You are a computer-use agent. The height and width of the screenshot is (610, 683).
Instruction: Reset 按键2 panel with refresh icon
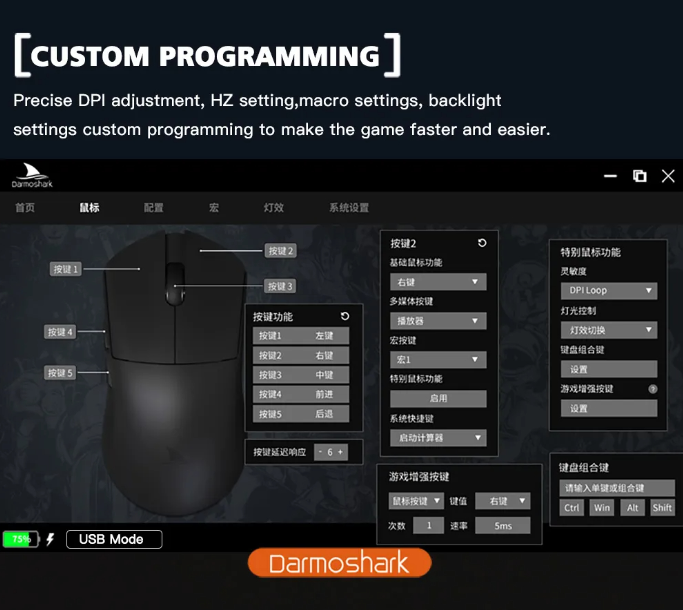point(482,243)
